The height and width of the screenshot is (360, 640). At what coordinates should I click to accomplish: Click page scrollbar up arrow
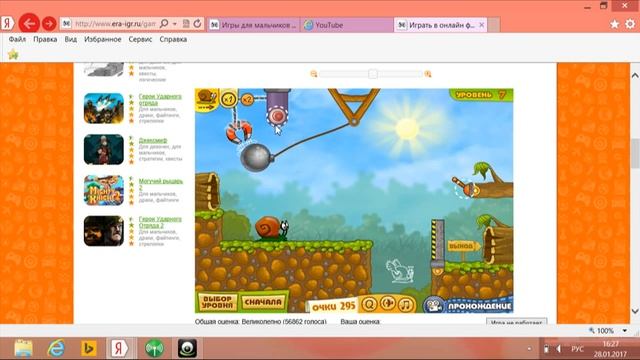point(635,76)
